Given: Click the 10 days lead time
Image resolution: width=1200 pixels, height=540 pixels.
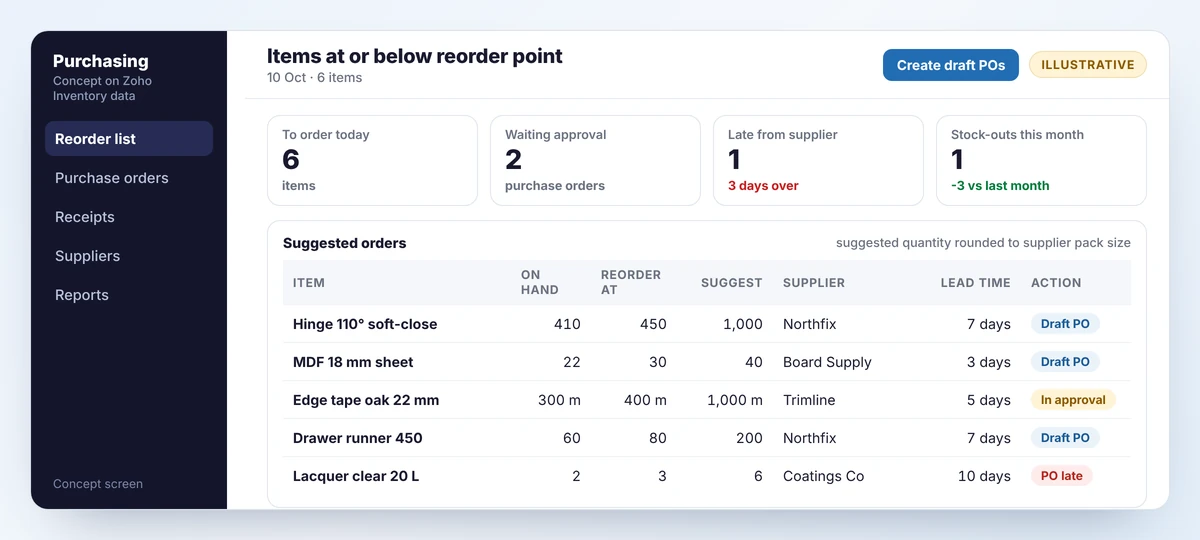Looking at the screenshot, I should [x=984, y=476].
